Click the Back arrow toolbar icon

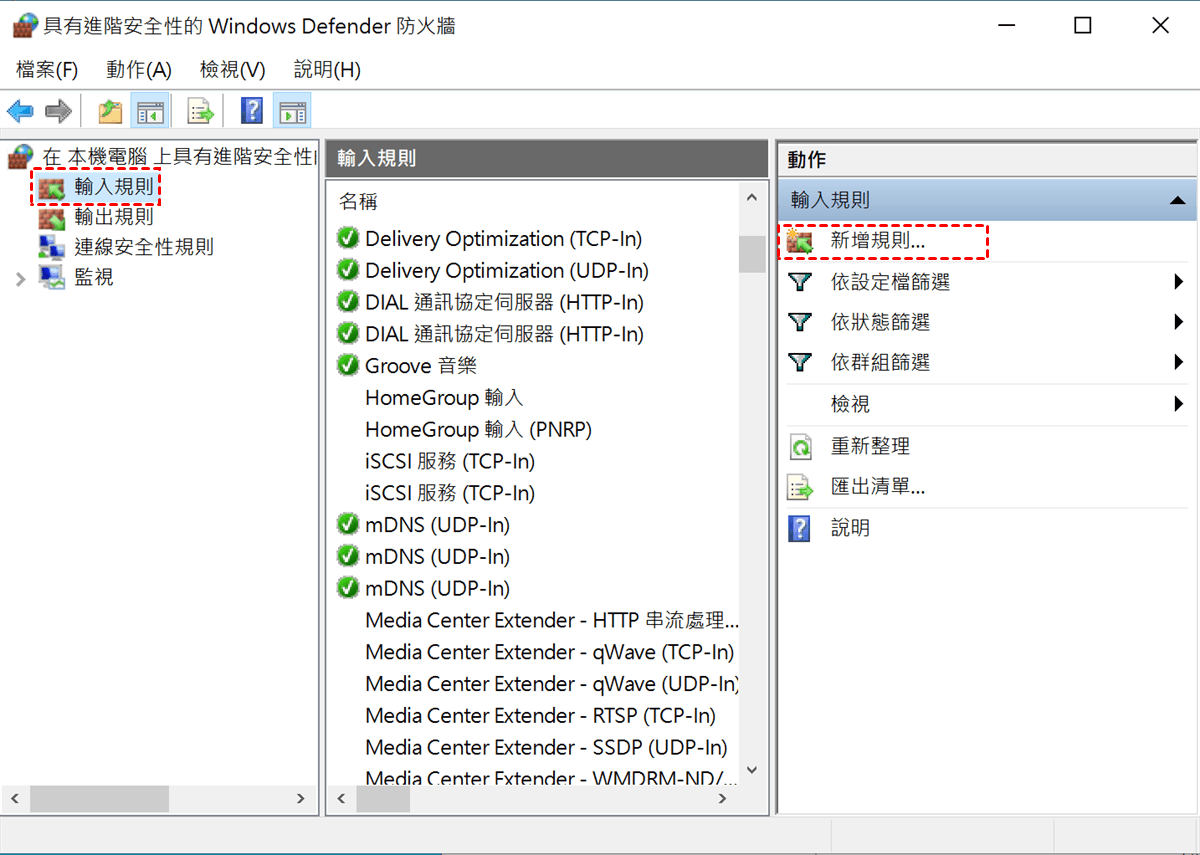click(x=20, y=111)
